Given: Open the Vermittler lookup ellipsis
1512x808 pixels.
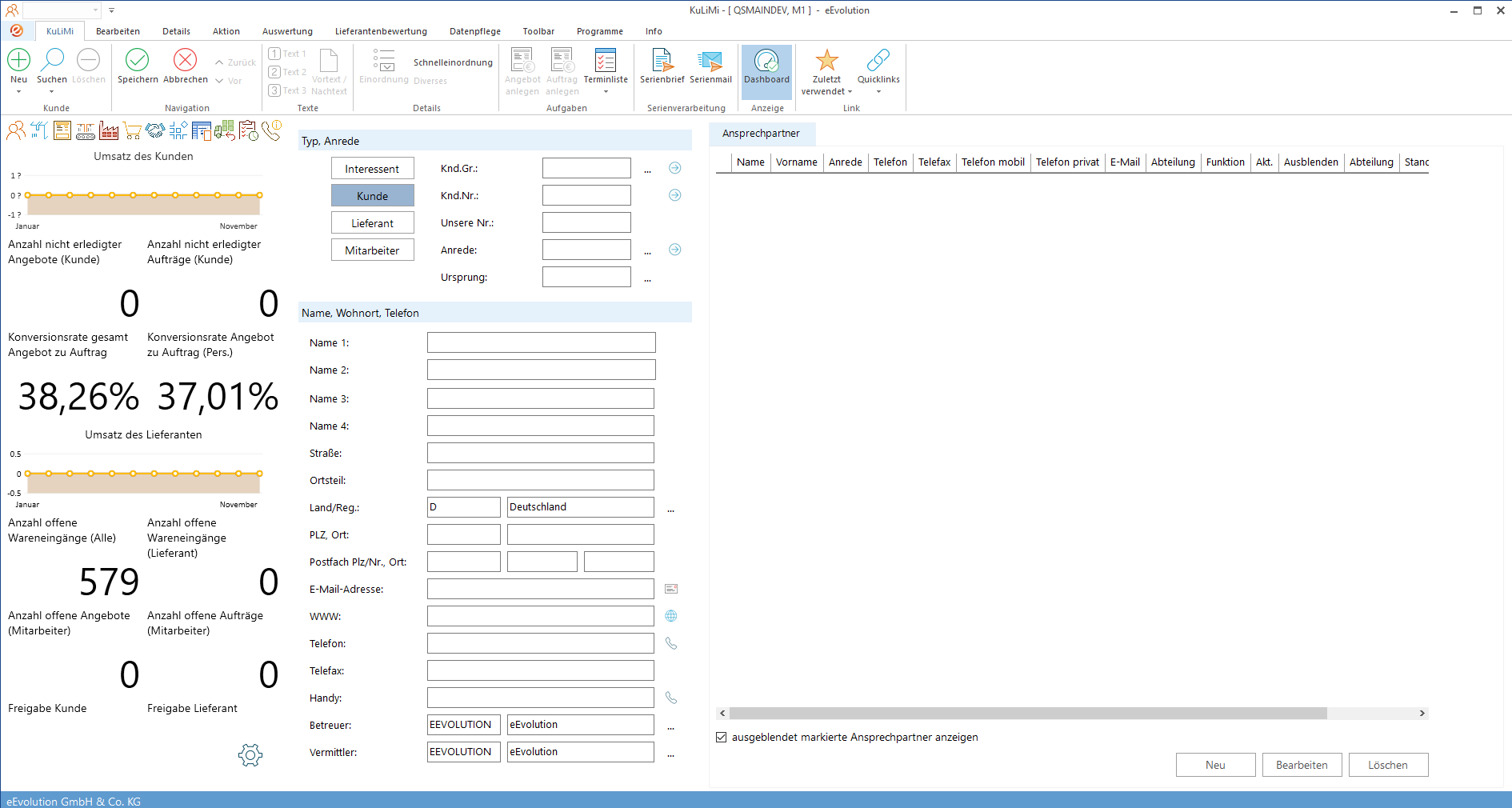Looking at the screenshot, I should pos(670,754).
